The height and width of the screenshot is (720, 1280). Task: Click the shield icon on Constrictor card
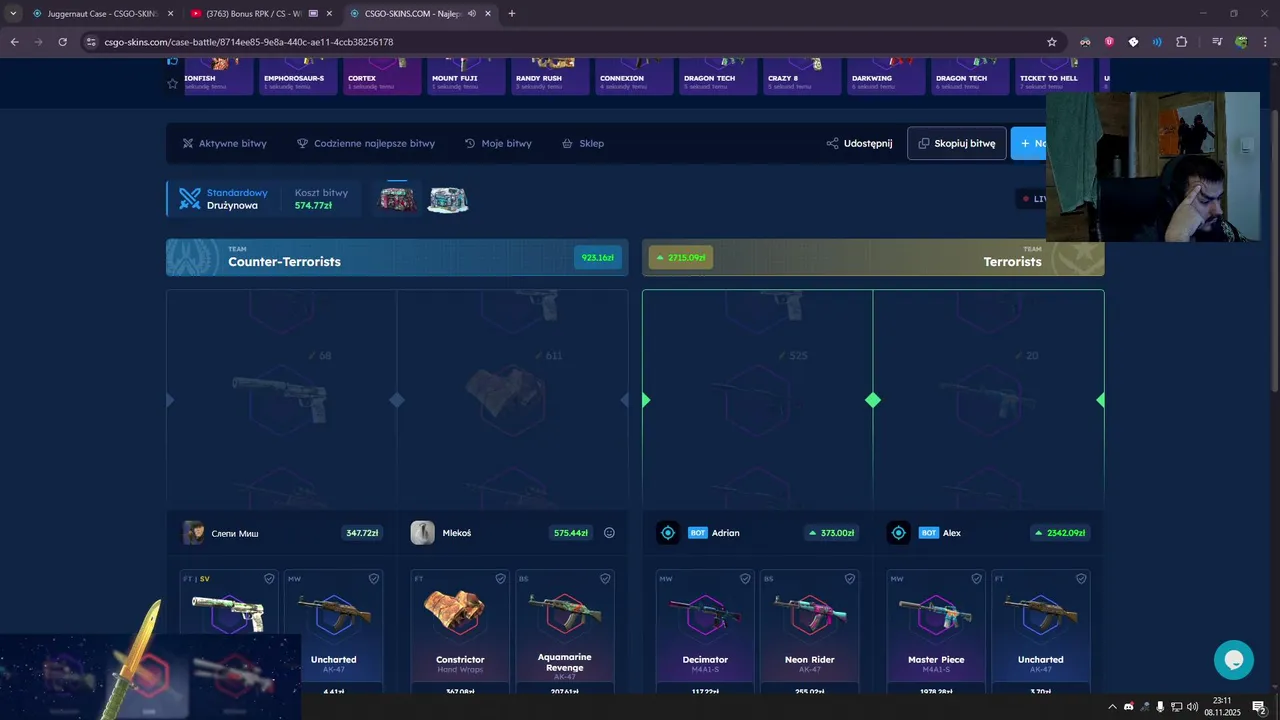pyautogui.click(x=500, y=578)
